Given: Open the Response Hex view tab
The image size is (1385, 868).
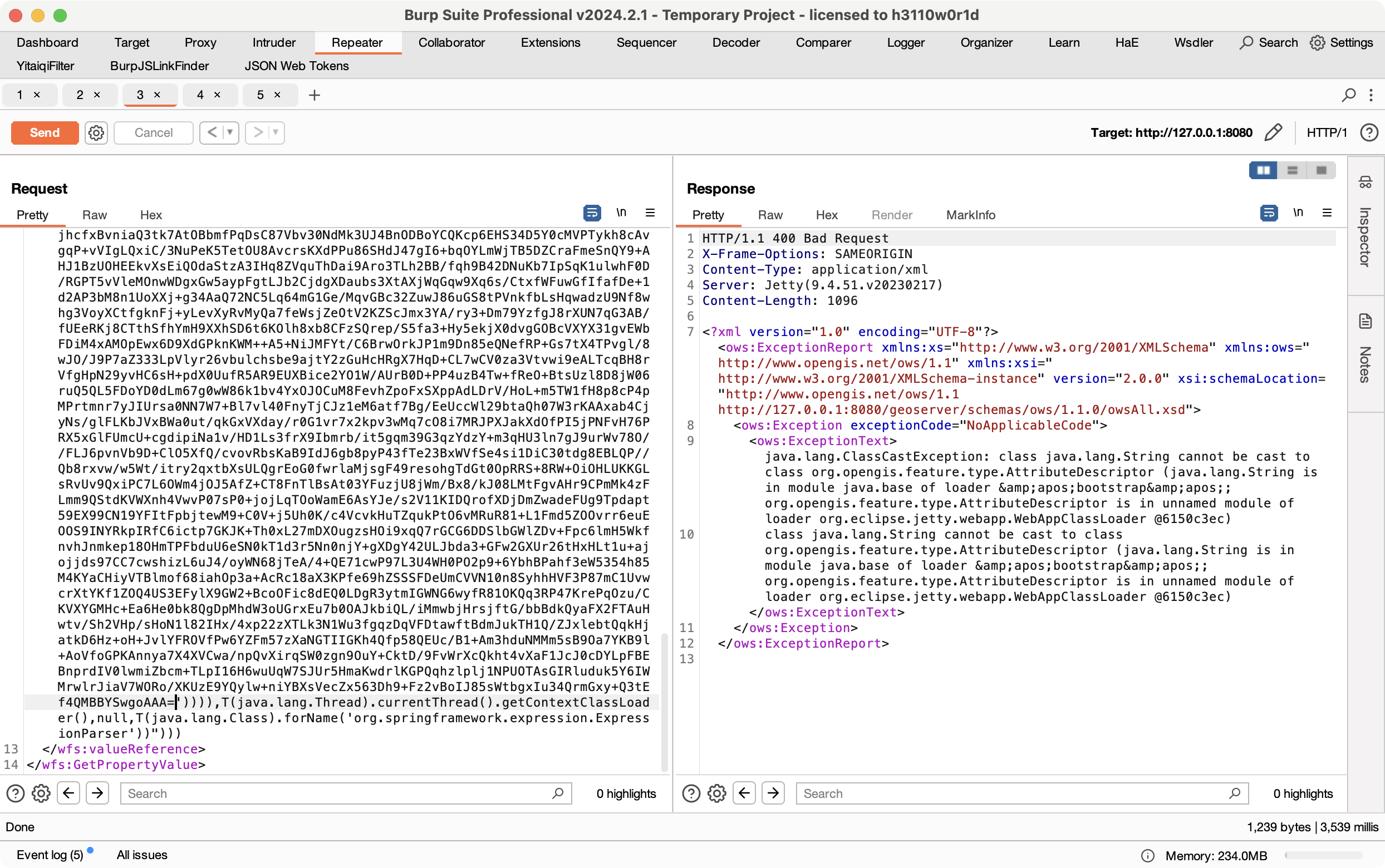Looking at the screenshot, I should pos(826,215).
